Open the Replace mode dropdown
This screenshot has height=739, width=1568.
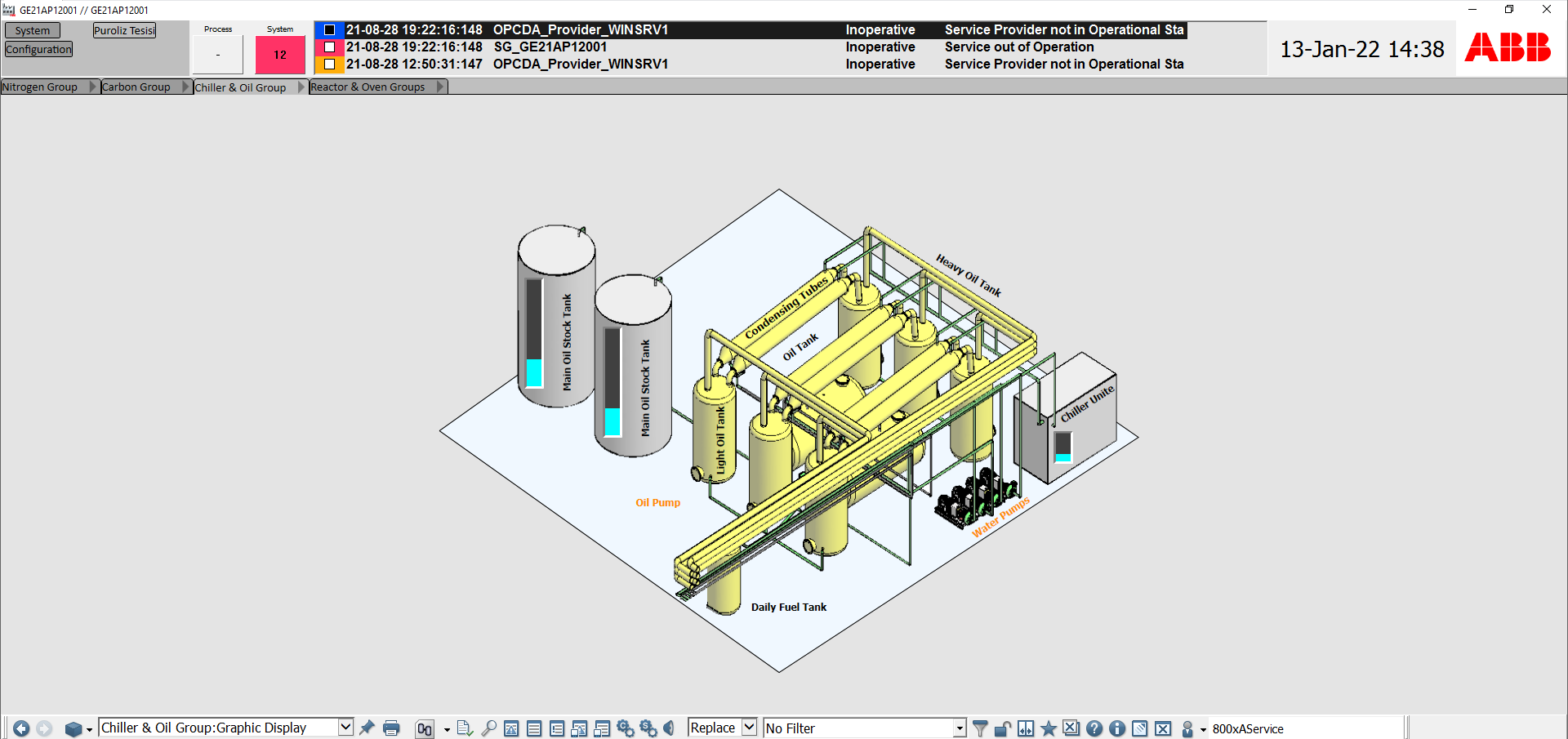pyautogui.click(x=749, y=727)
